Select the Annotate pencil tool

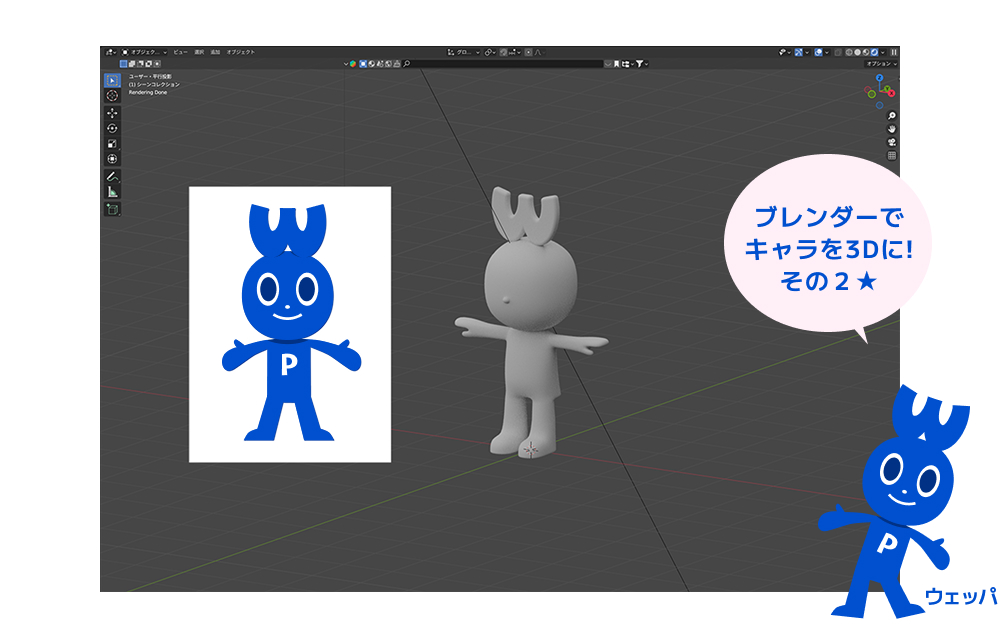[x=112, y=176]
